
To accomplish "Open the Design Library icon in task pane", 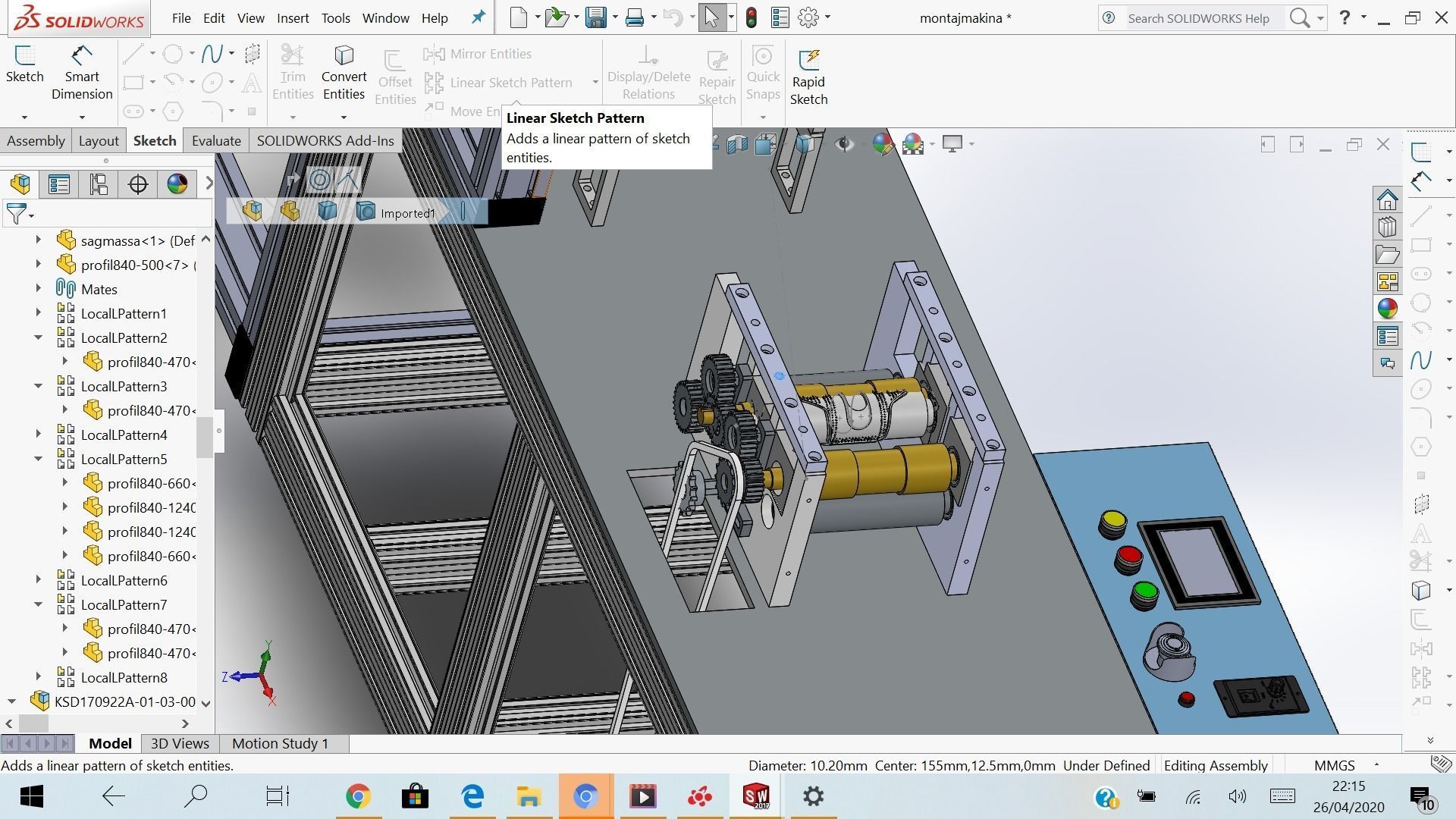I will point(1388,227).
